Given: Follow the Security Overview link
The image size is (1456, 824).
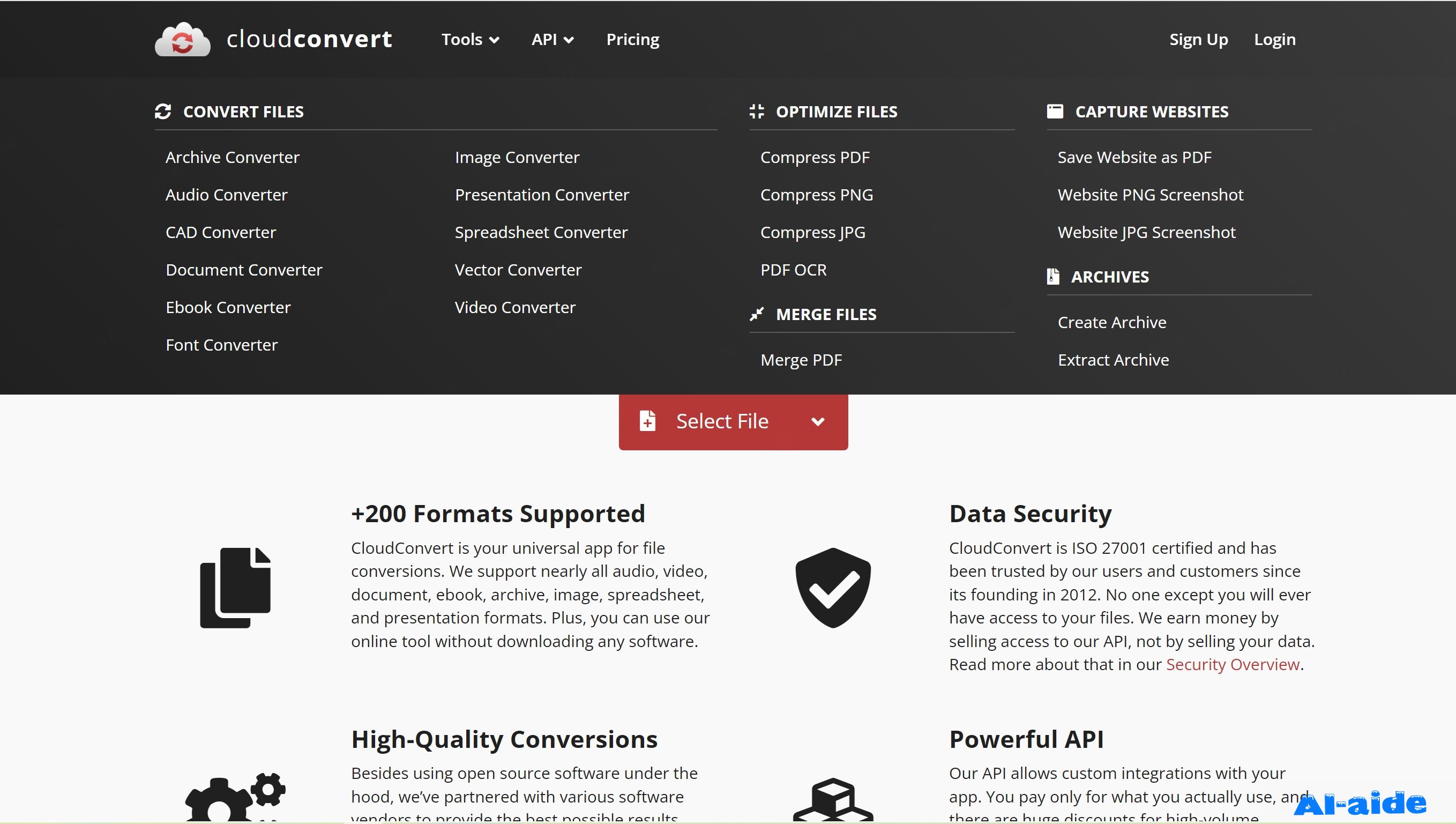Looking at the screenshot, I should [x=1233, y=664].
